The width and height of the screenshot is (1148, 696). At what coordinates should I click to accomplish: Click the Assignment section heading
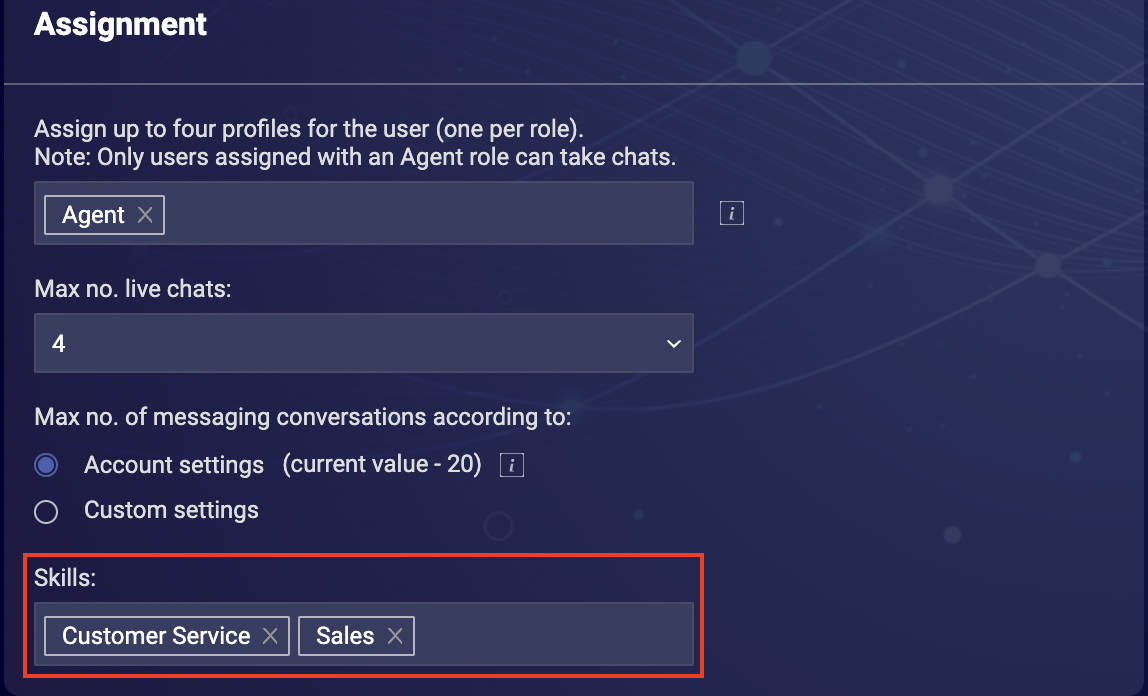click(x=120, y=24)
